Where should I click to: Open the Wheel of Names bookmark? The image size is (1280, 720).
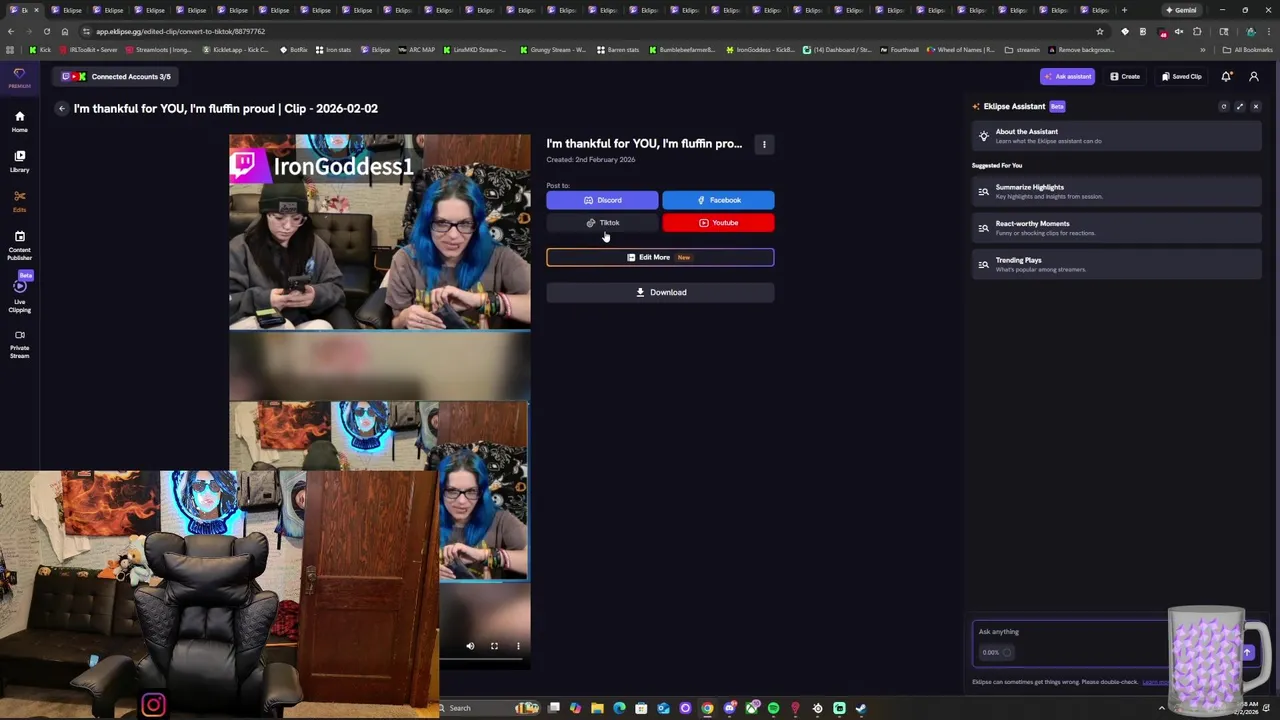(961, 50)
